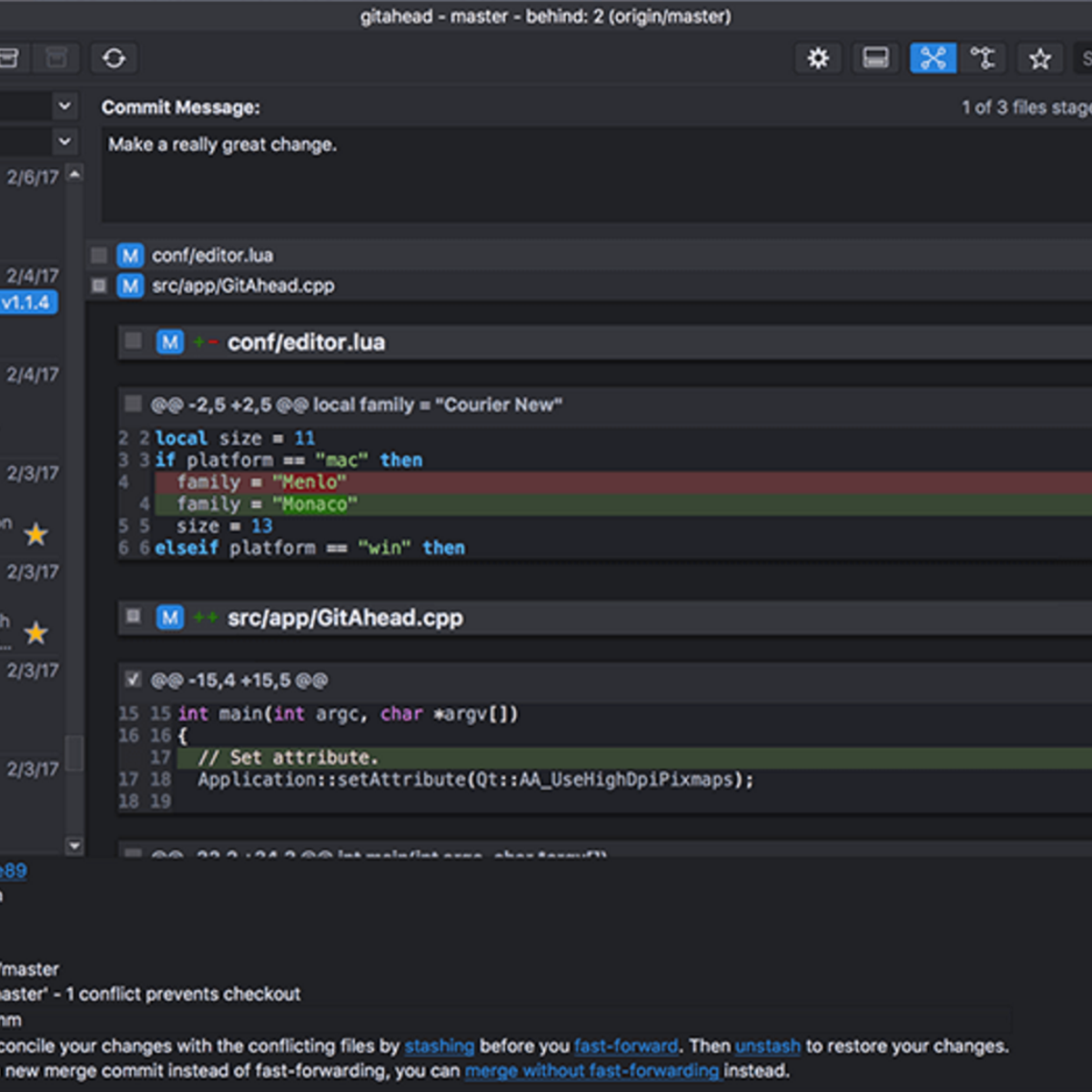The image size is (1092, 1092).
Task: Select the commit dated 2/6/17
Action: [33, 177]
